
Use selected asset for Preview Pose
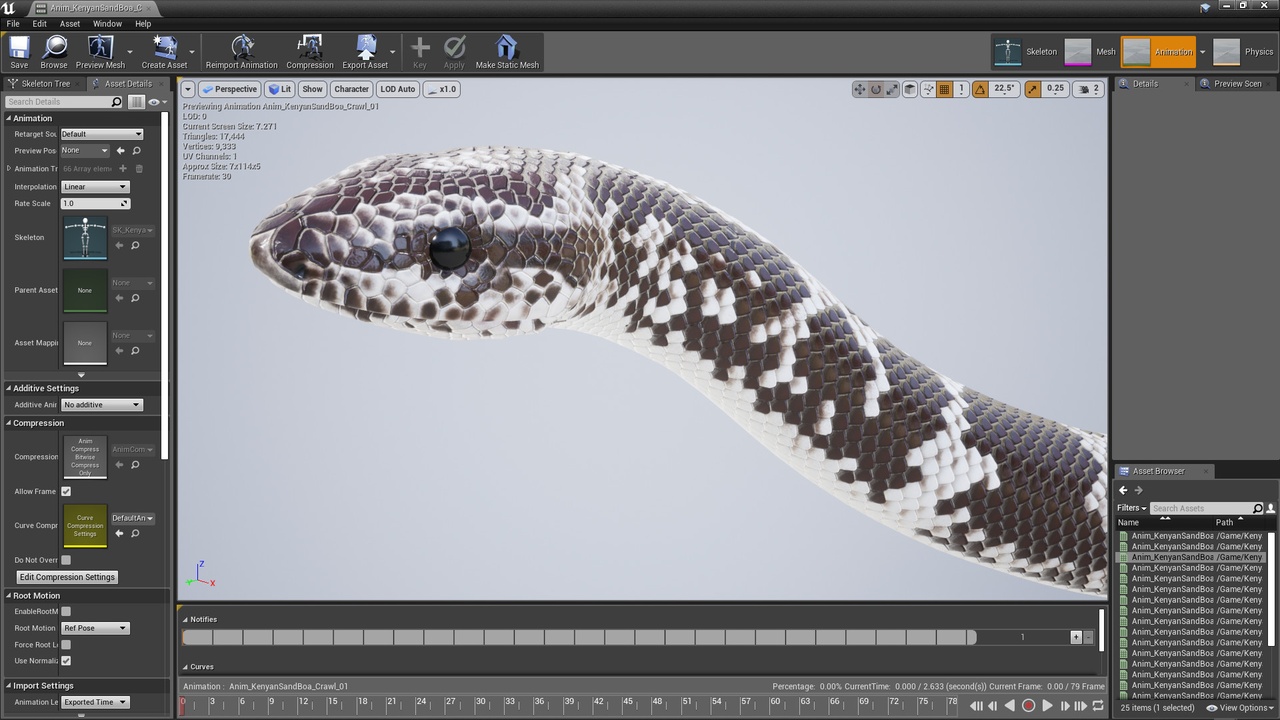tap(121, 151)
